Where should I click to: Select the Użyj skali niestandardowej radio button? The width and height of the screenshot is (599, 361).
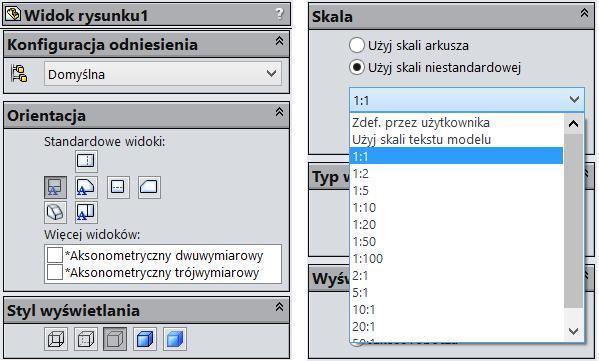coord(356,67)
